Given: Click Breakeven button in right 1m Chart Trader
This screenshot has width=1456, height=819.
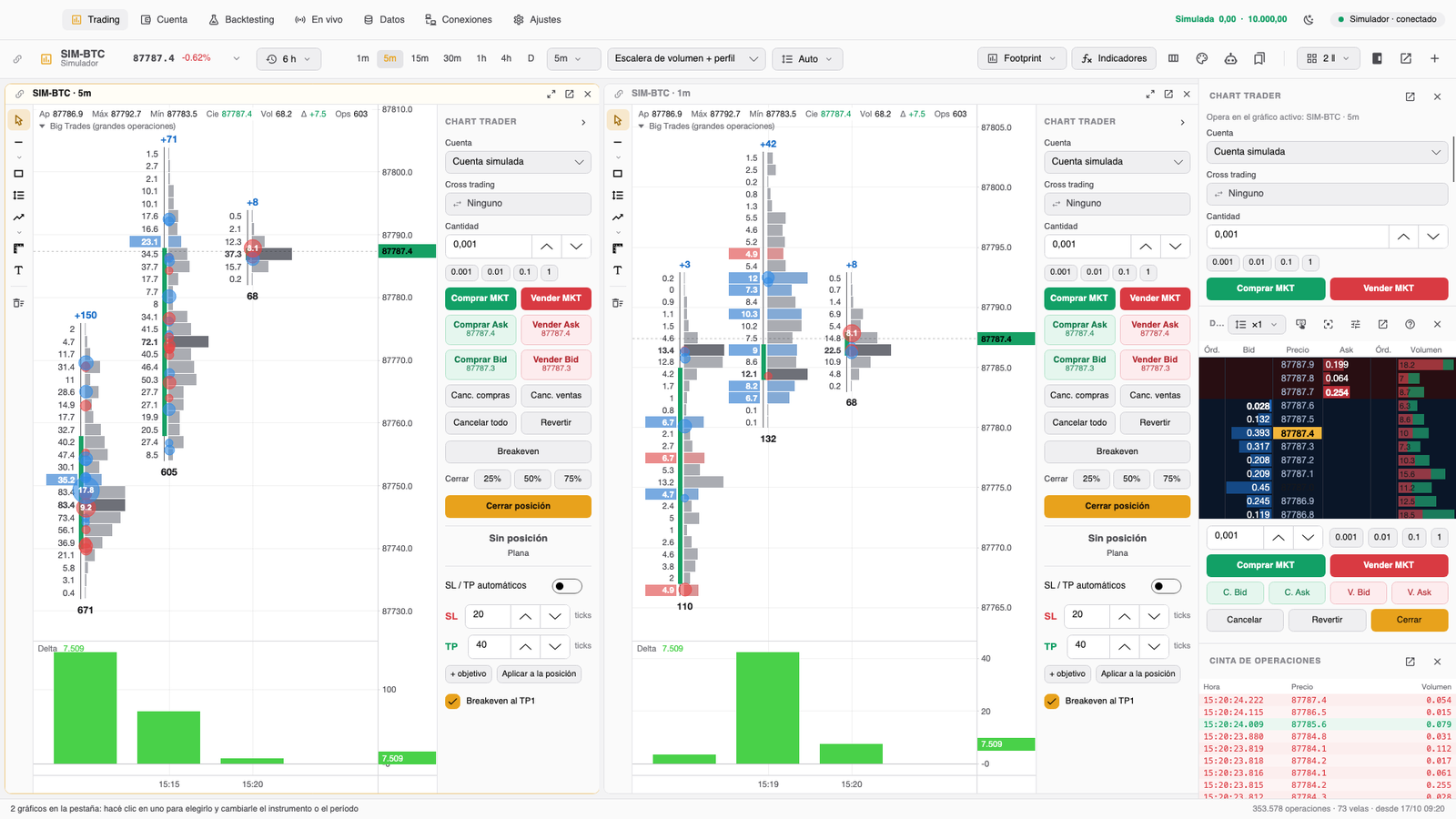Looking at the screenshot, I should 1117,451.
